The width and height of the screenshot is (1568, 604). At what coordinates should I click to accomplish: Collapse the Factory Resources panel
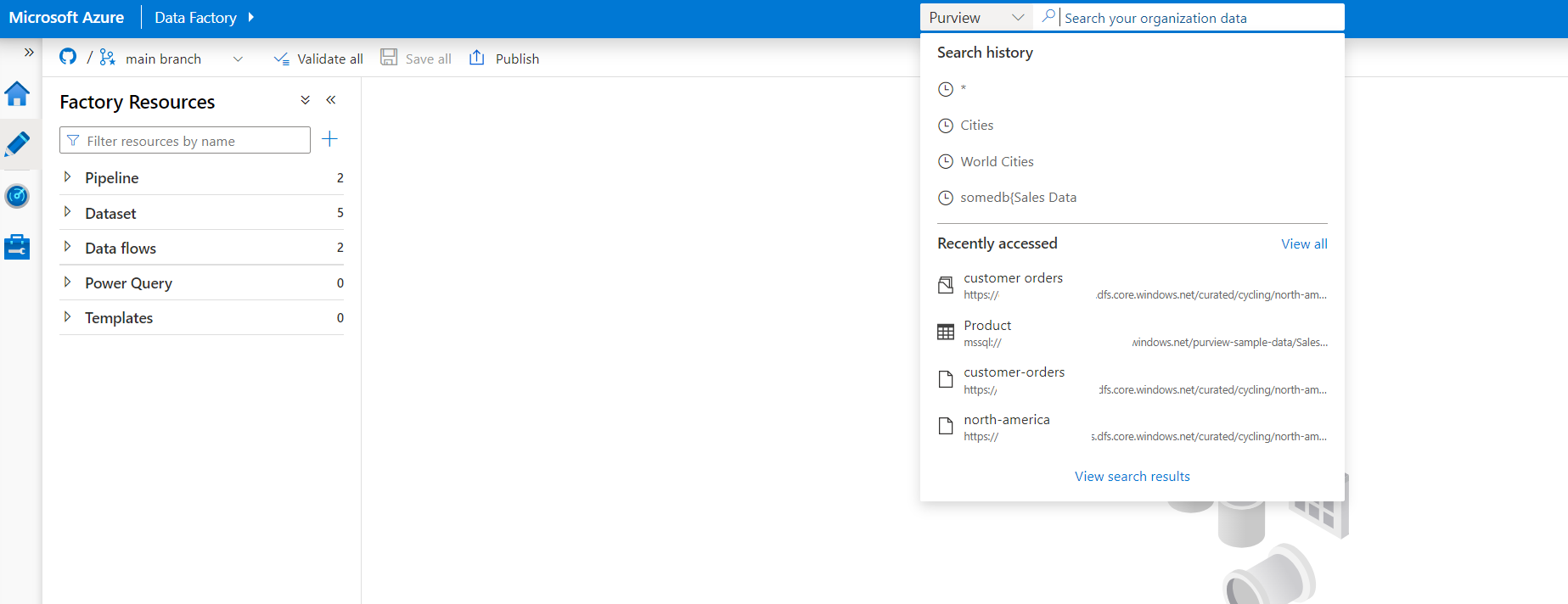click(x=331, y=100)
